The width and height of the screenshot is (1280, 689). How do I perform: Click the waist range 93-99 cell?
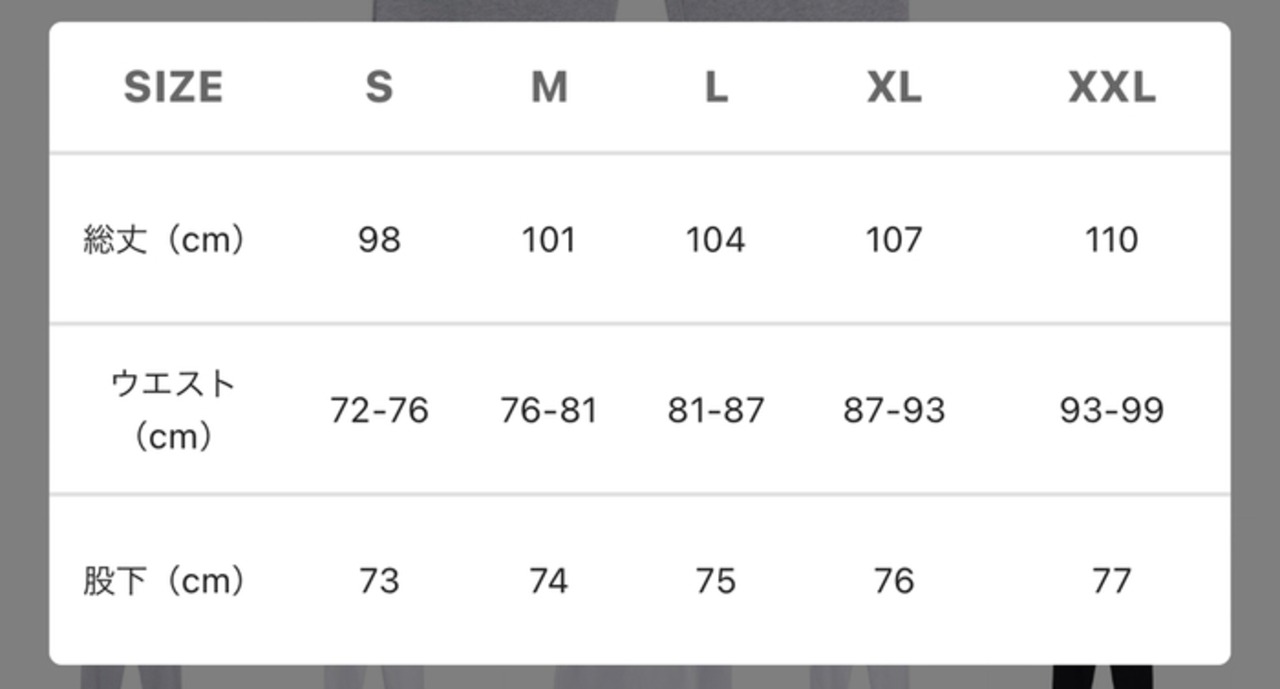pyautogui.click(x=1112, y=410)
